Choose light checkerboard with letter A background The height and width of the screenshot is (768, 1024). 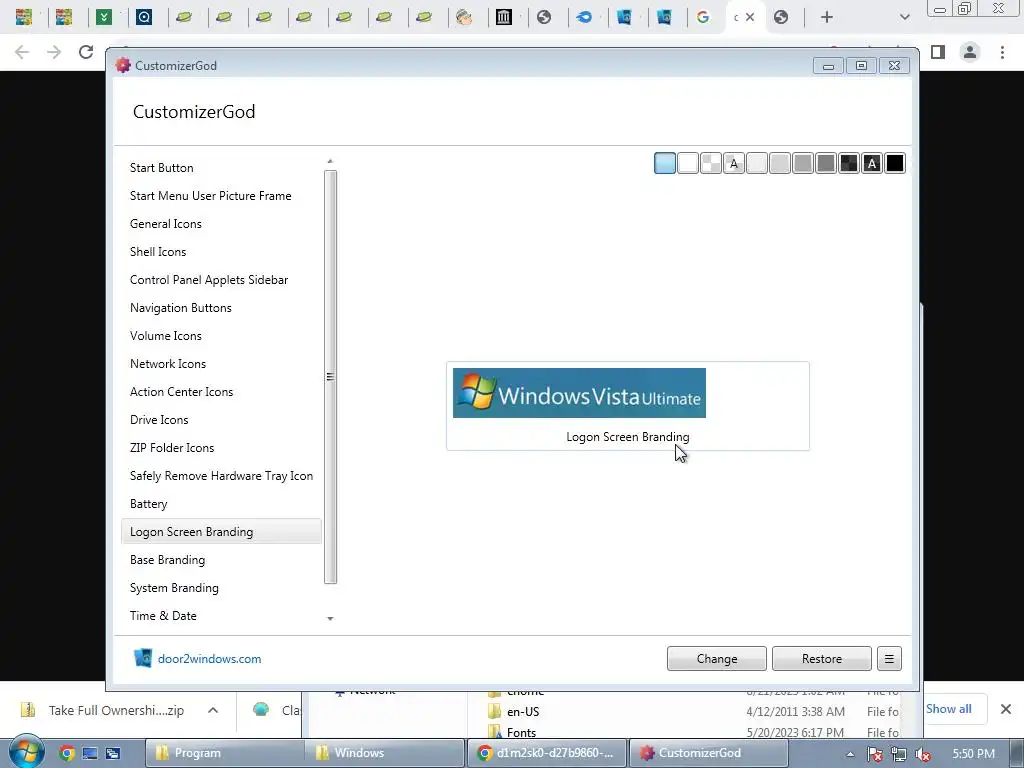tap(734, 163)
